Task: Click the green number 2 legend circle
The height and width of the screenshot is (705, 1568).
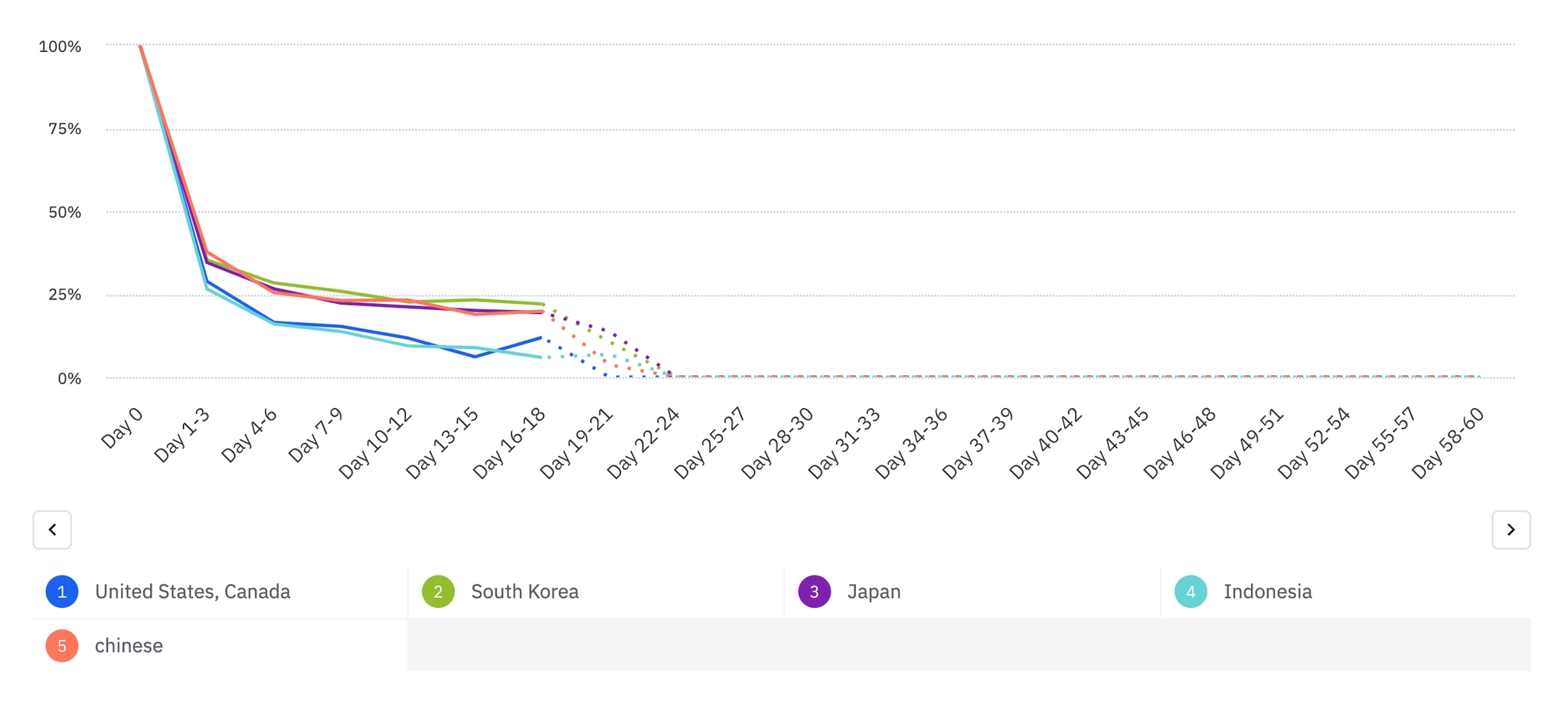Action: 438,592
